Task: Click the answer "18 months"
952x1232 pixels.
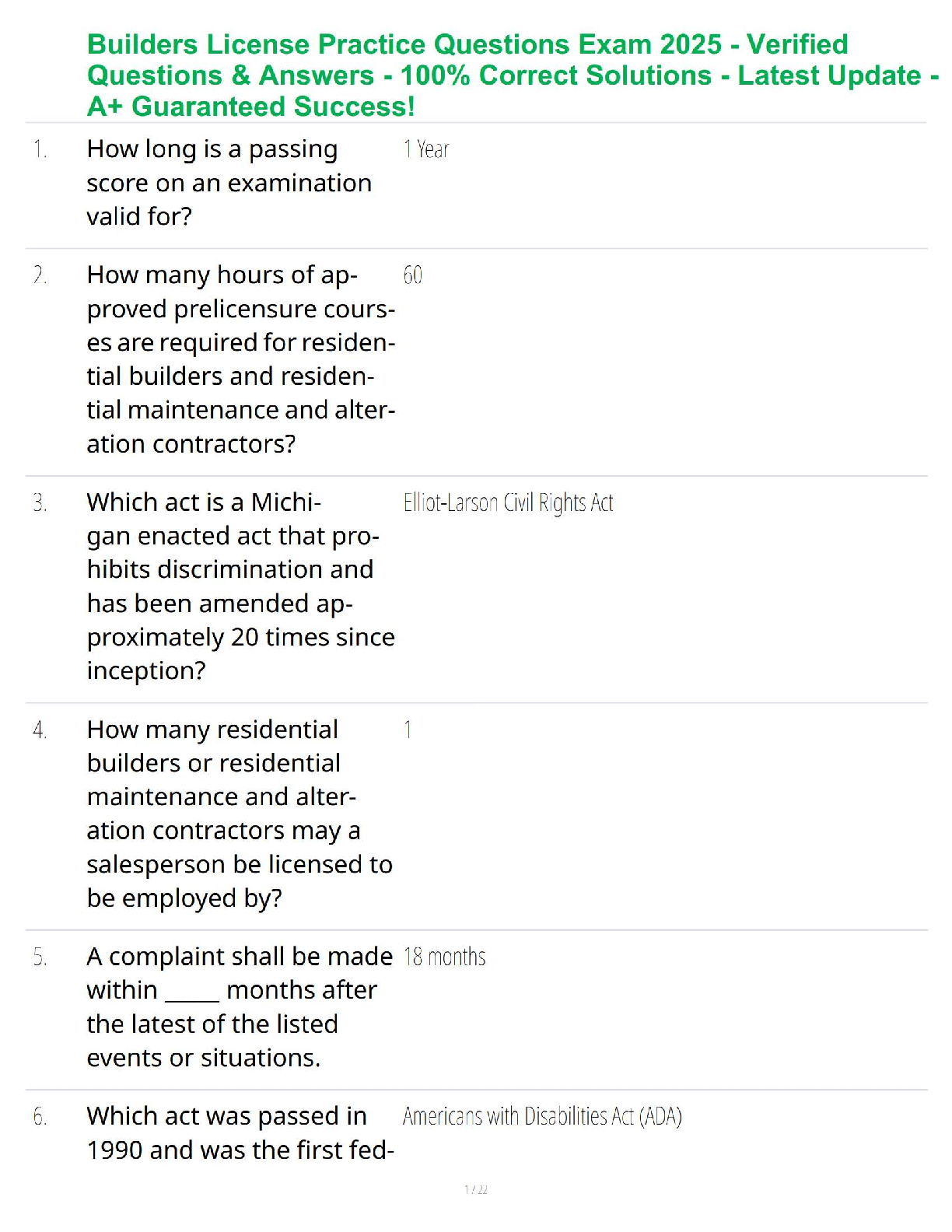Action: click(444, 957)
